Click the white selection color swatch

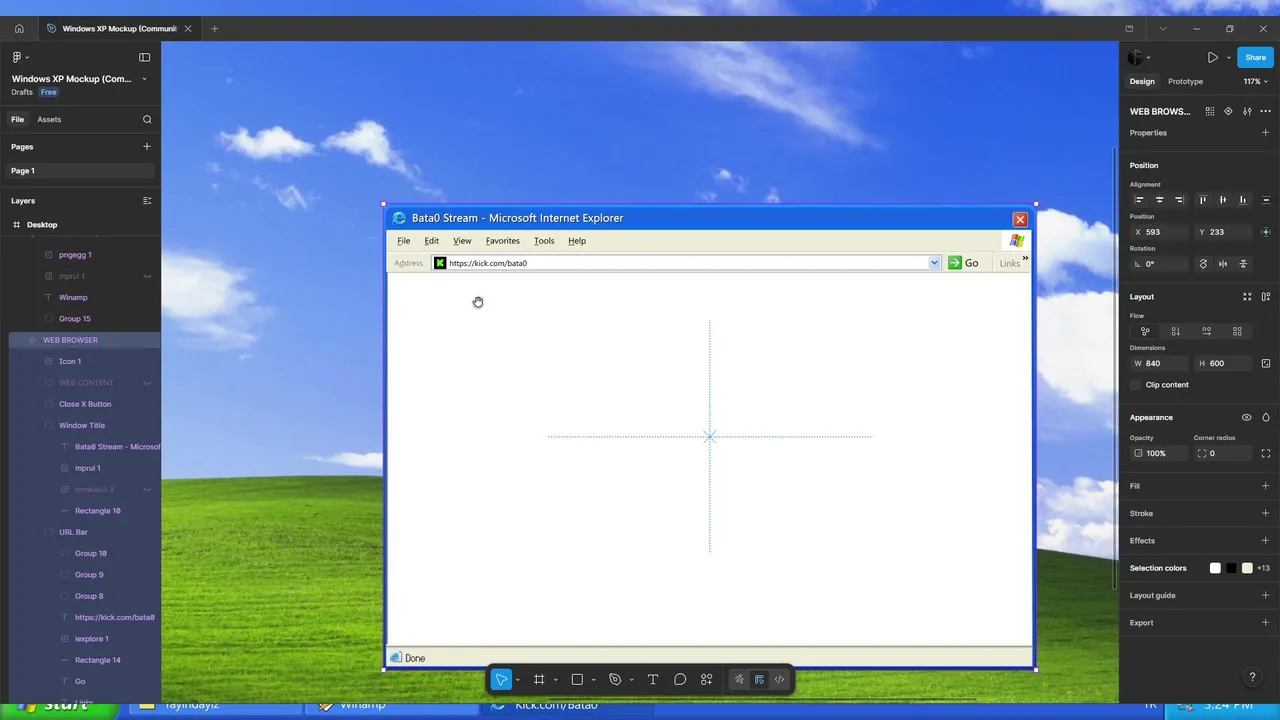point(1215,568)
